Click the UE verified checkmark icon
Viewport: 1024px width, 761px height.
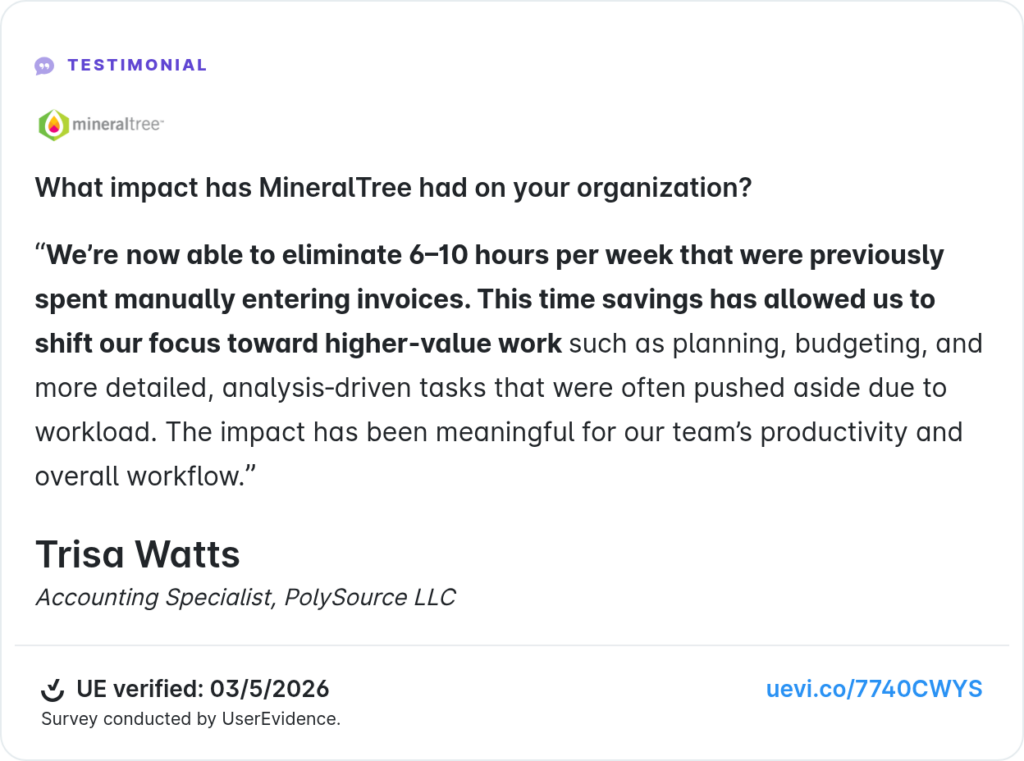coord(52,689)
